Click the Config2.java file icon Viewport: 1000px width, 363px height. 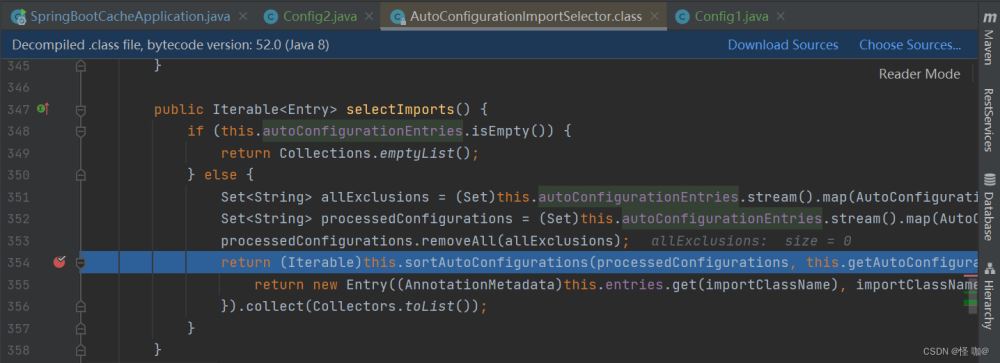(271, 17)
